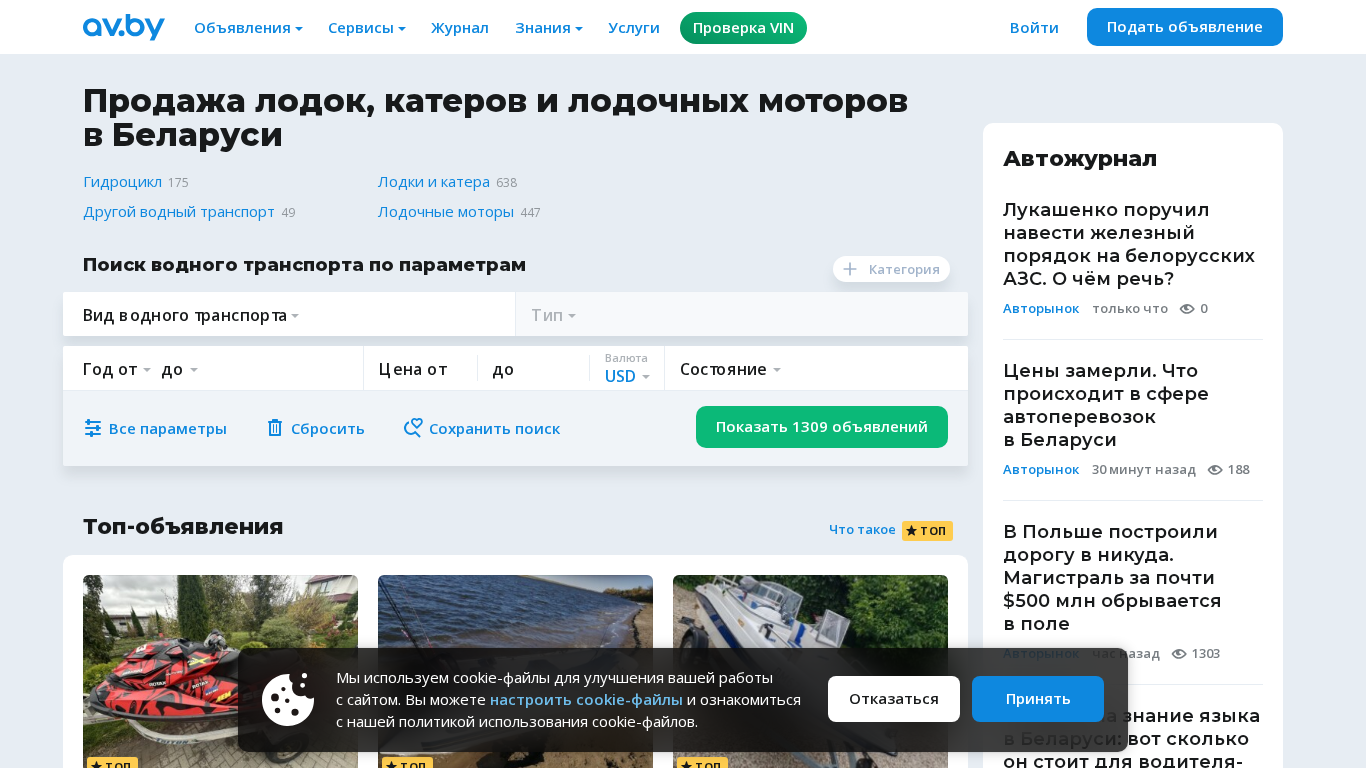Save search with Сохранить поиск
The height and width of the screenshot is (768, 1366).
click(x=482, y=428)
